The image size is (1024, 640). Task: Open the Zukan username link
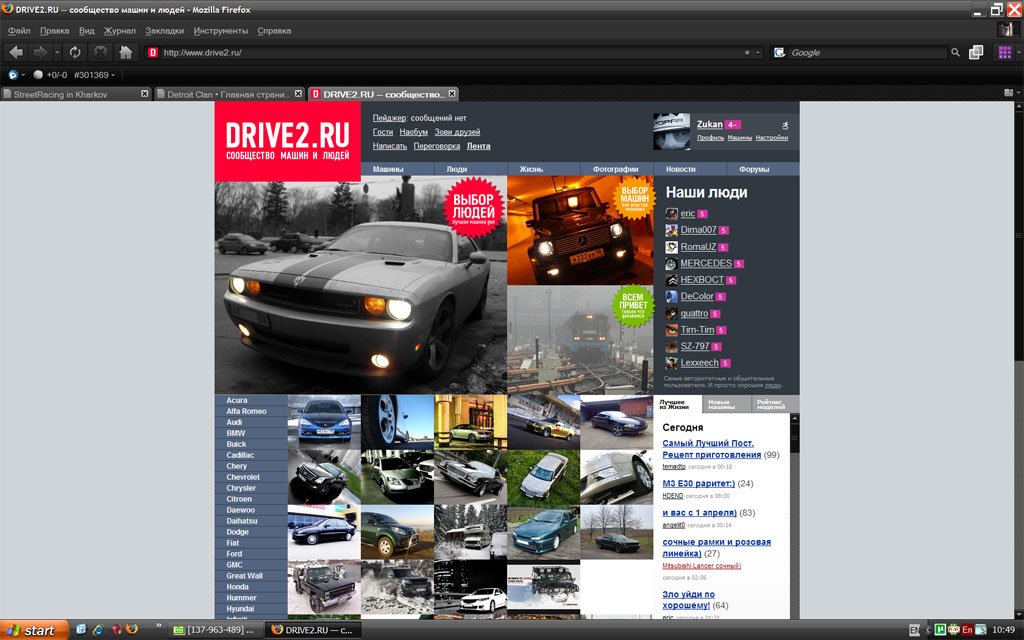click(x=710, y=124)
